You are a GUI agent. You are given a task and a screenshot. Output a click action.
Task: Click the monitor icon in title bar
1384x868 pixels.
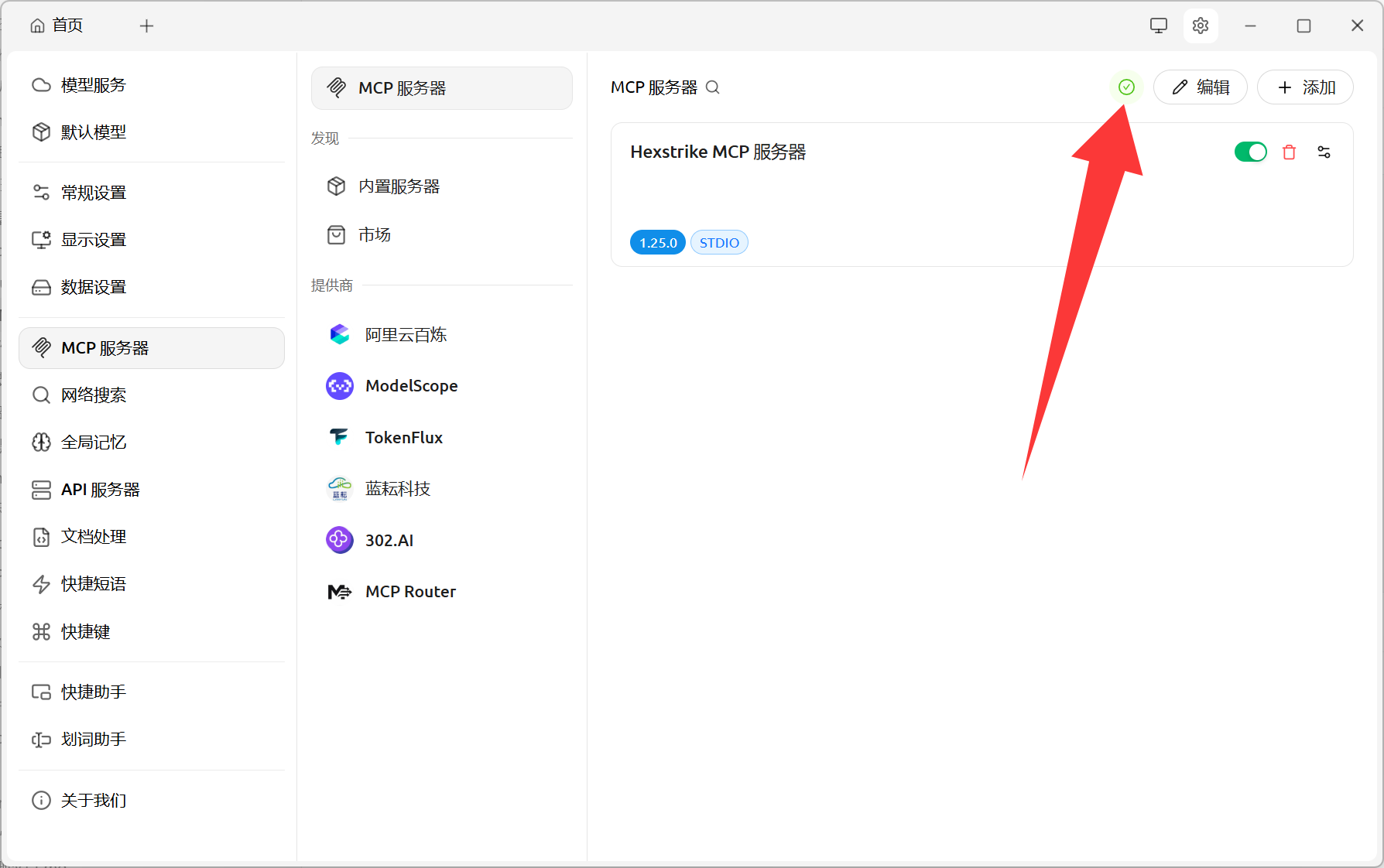[1158, 26]
